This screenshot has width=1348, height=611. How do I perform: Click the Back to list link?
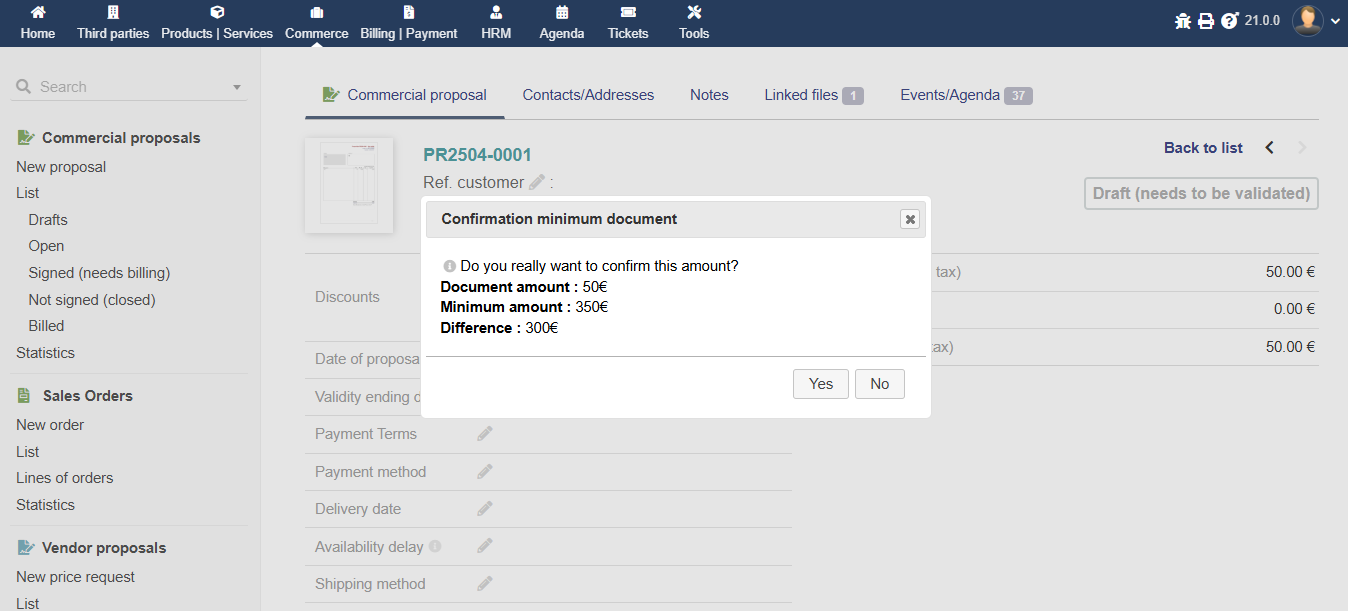[1203, 148]
